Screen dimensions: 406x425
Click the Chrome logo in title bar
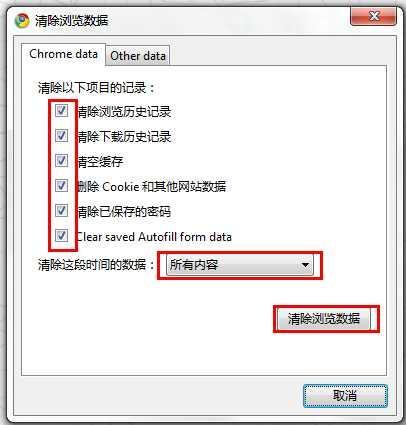[x=22, y=21]
